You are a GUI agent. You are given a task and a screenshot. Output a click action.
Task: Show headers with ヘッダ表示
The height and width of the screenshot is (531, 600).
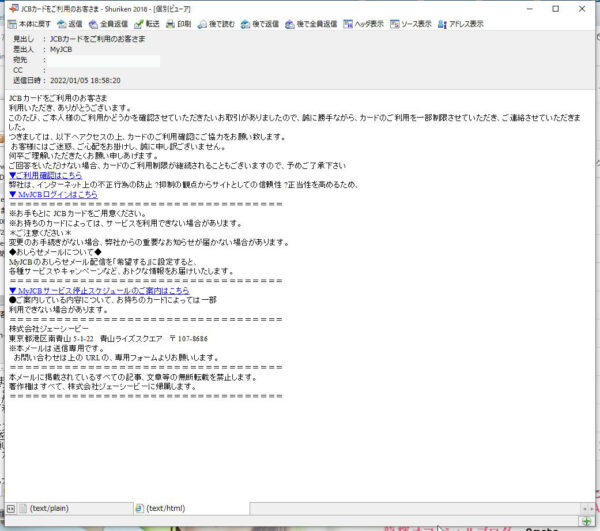(x=364, y=24)
